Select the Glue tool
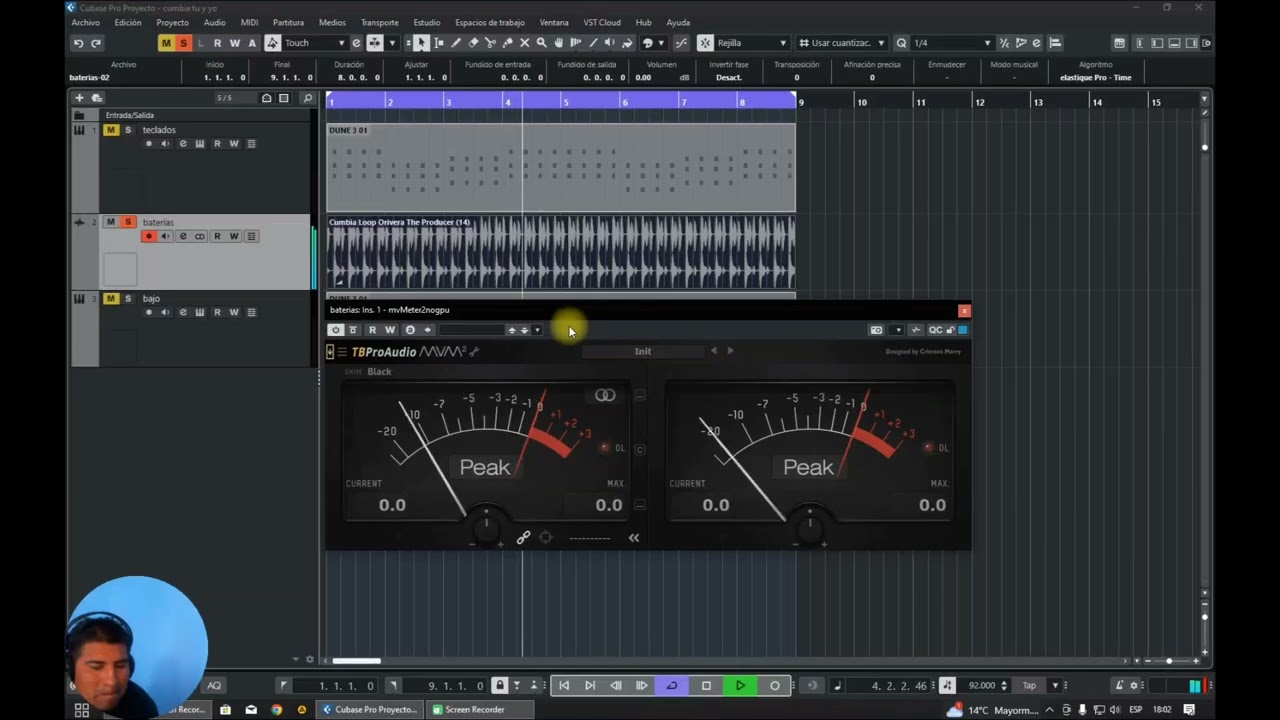Screen dimensions: 1280x720 [507, 43]
